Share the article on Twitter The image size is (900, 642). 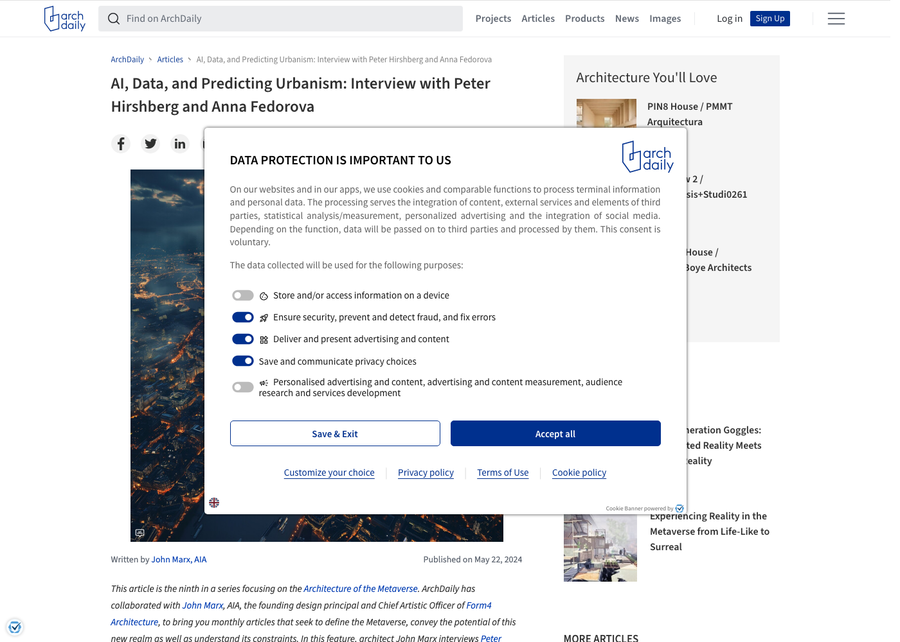pyautogui.click(x=150, y=143)
